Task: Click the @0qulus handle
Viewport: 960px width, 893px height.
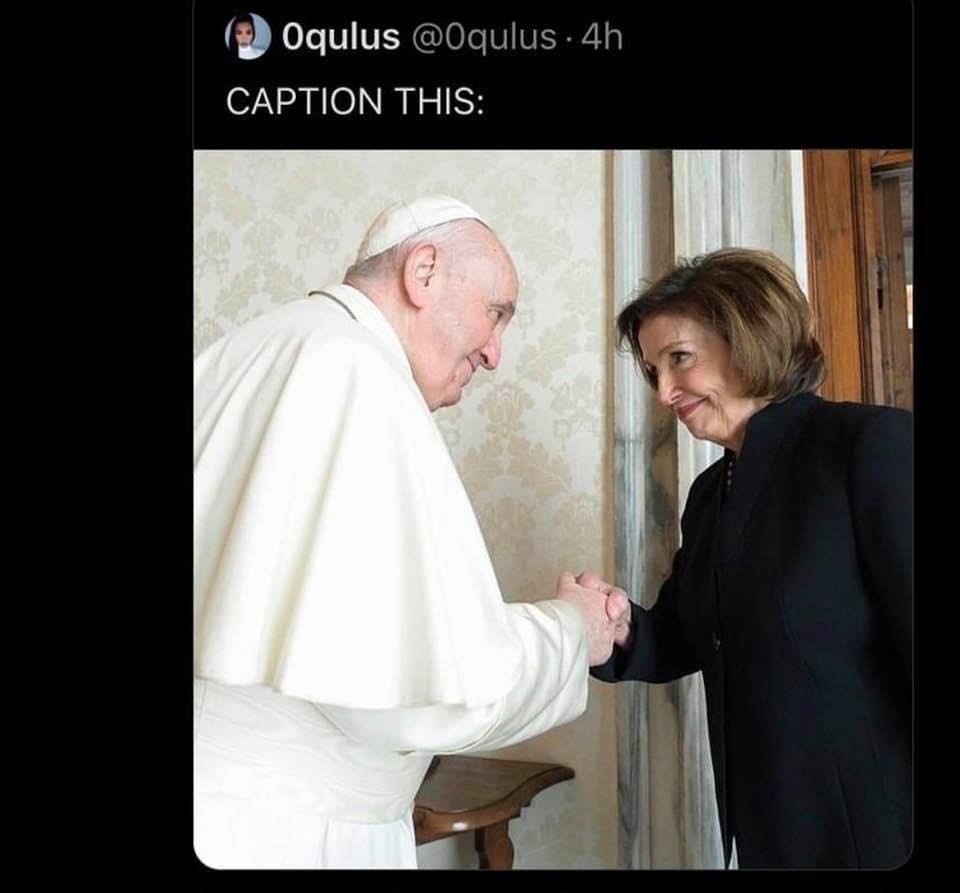Action: click(x=478, y=38)
